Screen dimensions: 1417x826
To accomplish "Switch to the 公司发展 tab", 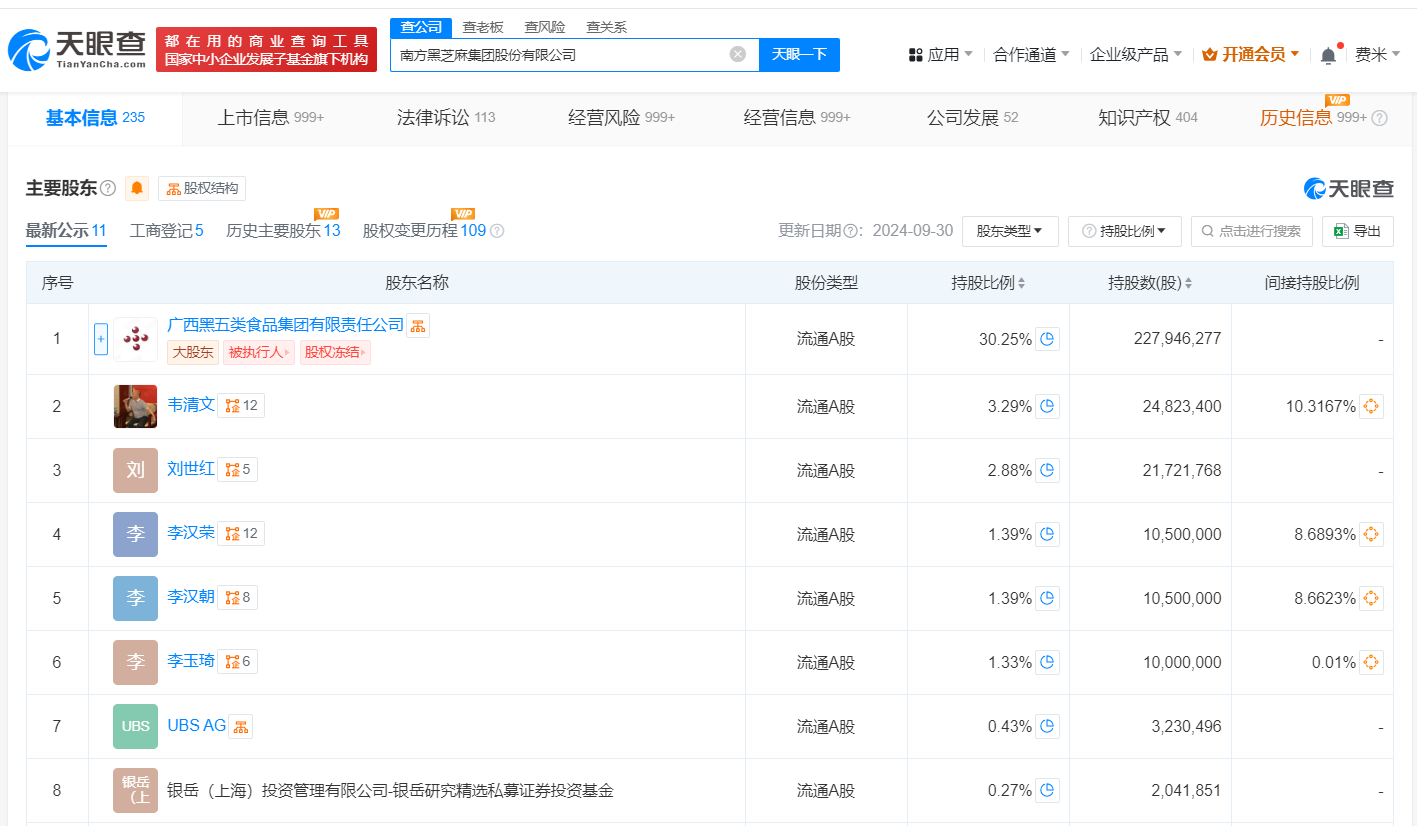I will [x=972, y=118].
